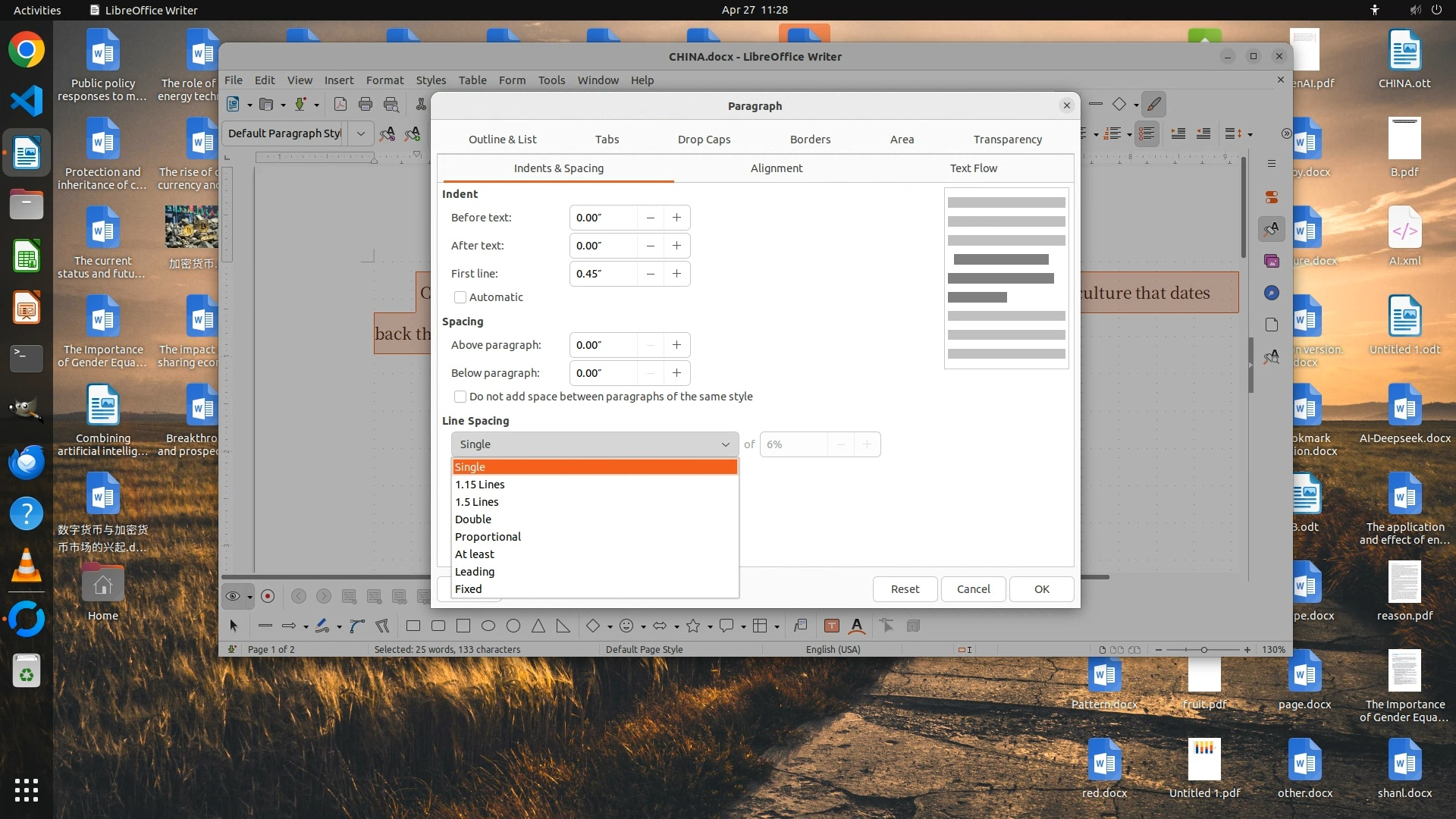Click the Fontwork text icon

click(857, 626)
